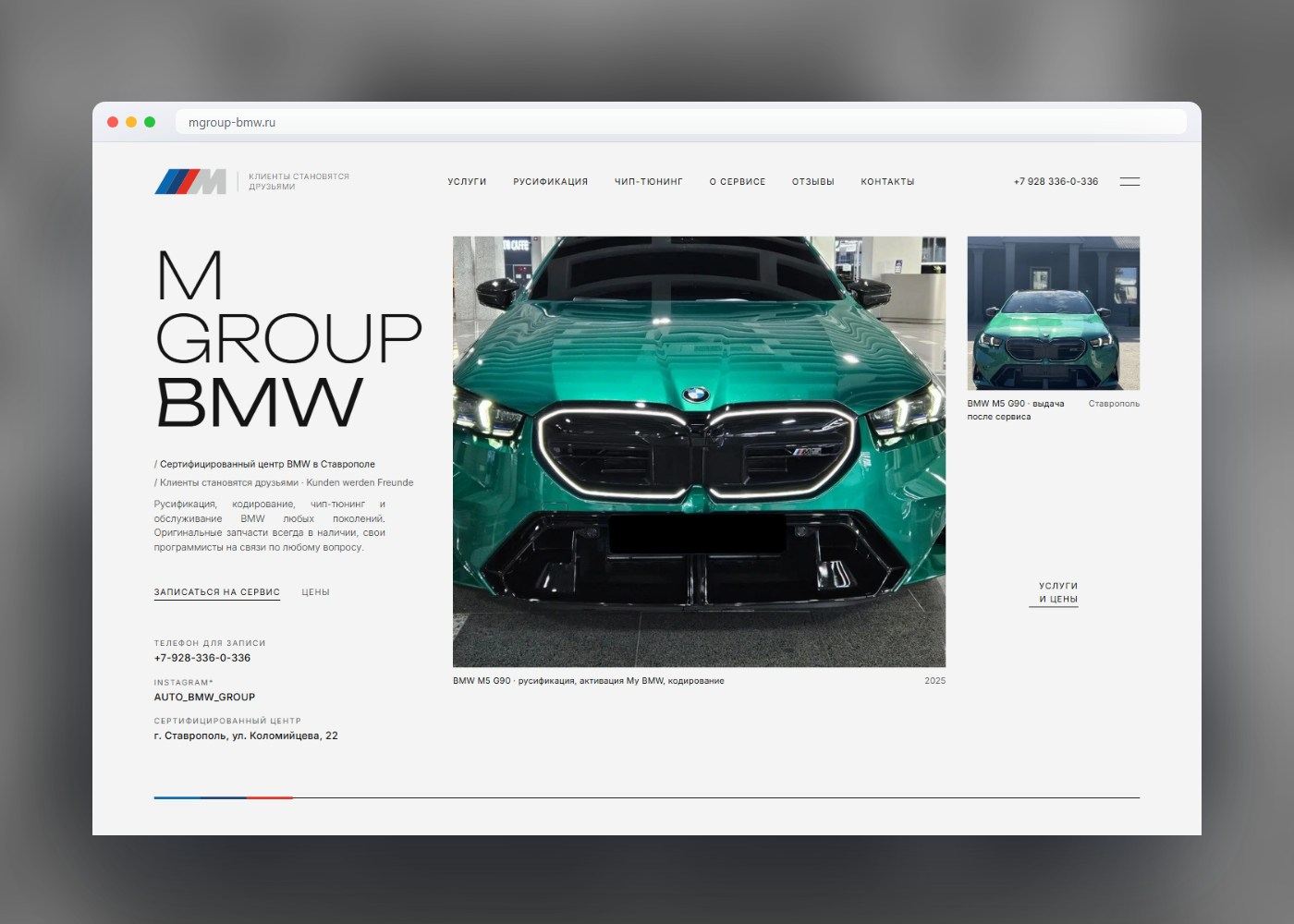Click ЗАПИСАТЬСЯ НА СЕРВИС link
The image size is (1294, 924).
point(217,592)
